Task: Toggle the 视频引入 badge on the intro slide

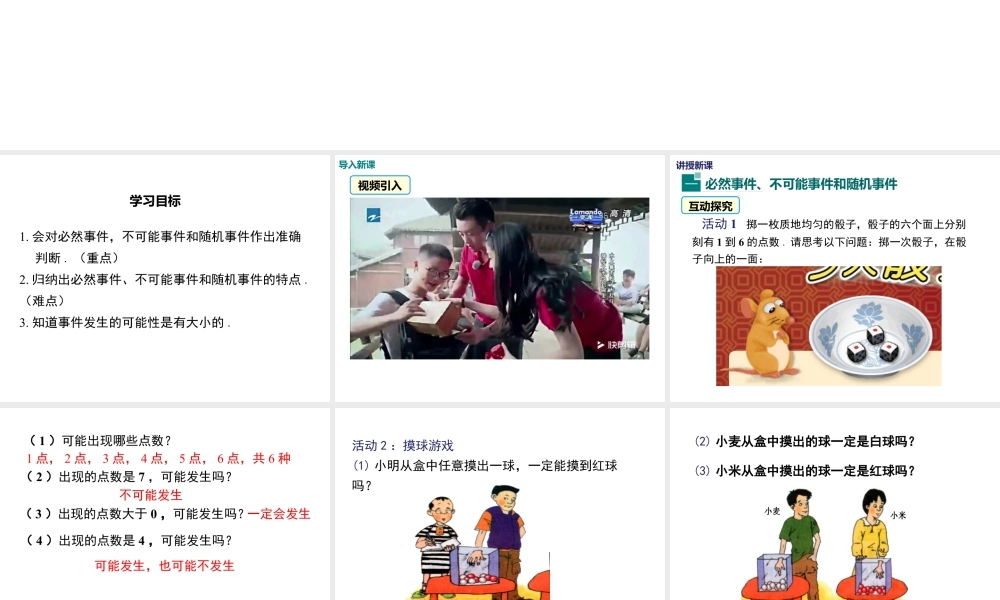Action: [381, 183]
